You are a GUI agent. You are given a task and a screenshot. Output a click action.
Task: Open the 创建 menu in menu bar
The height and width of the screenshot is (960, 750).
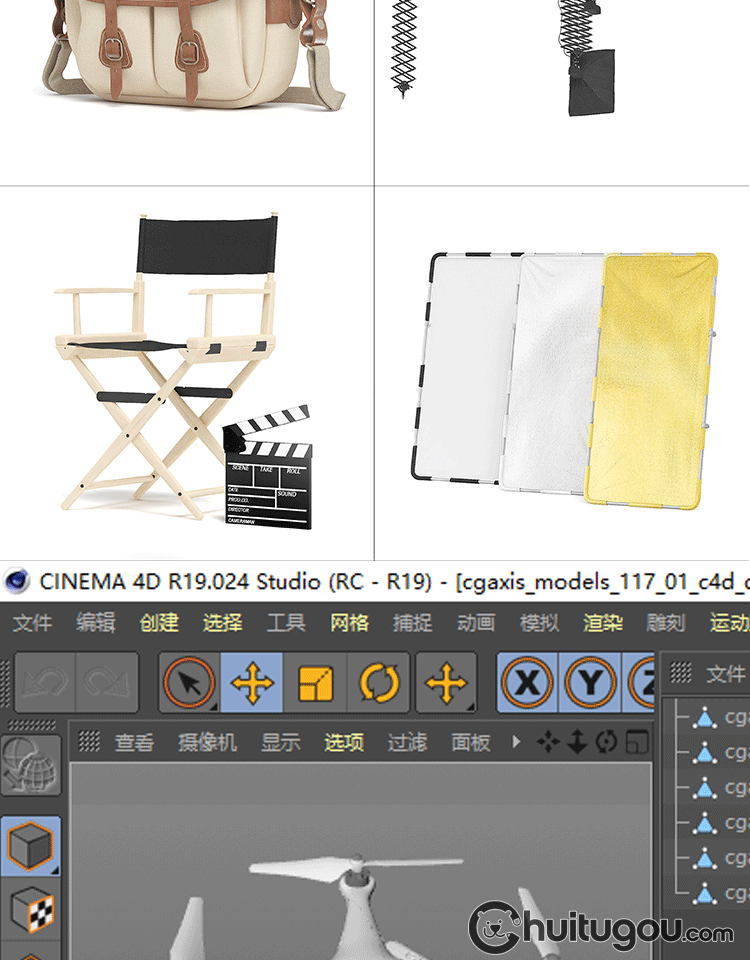(159, 622)
